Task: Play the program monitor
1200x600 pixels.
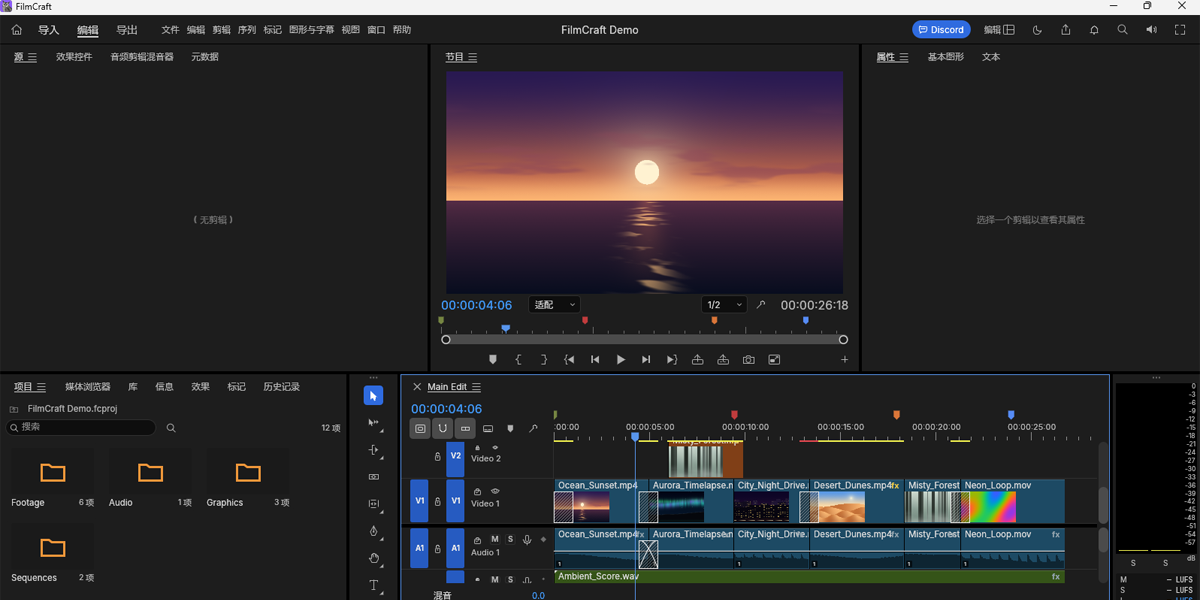Action: pyautogui.click(x=621, y=360)
